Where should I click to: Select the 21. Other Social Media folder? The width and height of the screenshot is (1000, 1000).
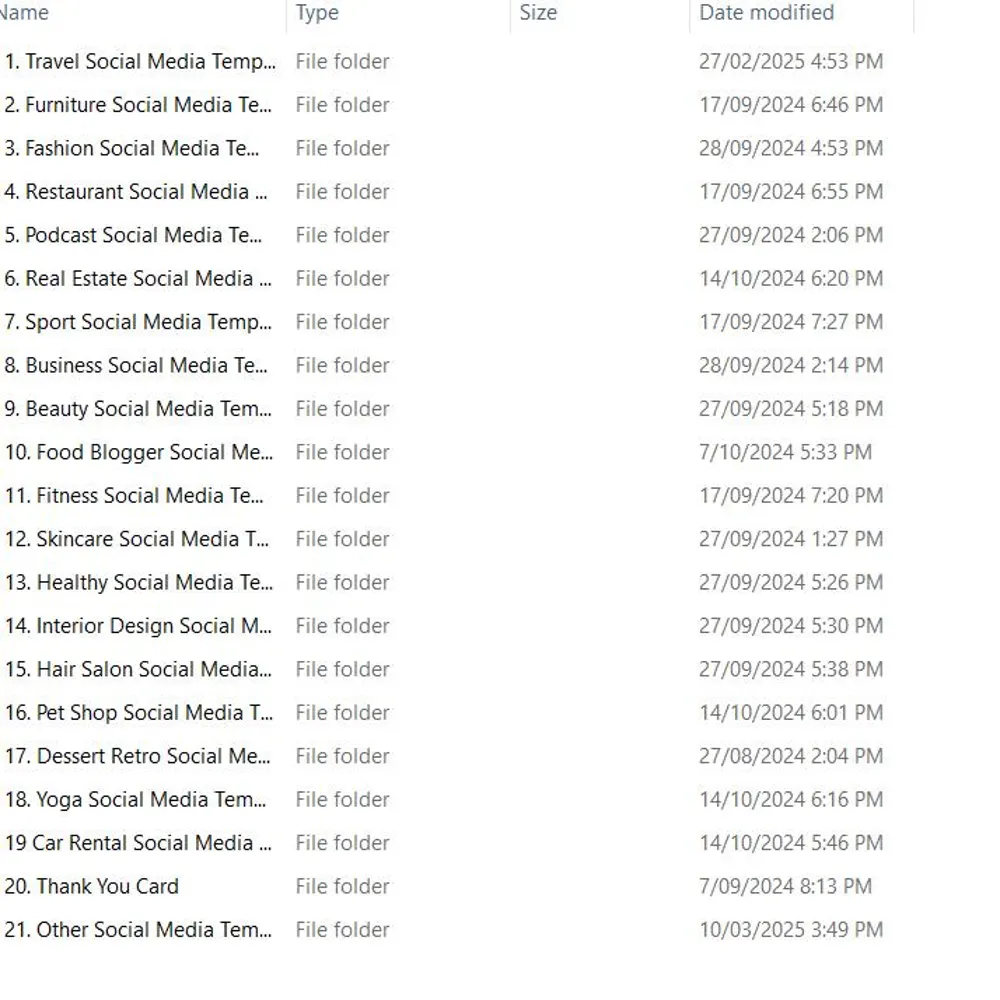[138, 930]
